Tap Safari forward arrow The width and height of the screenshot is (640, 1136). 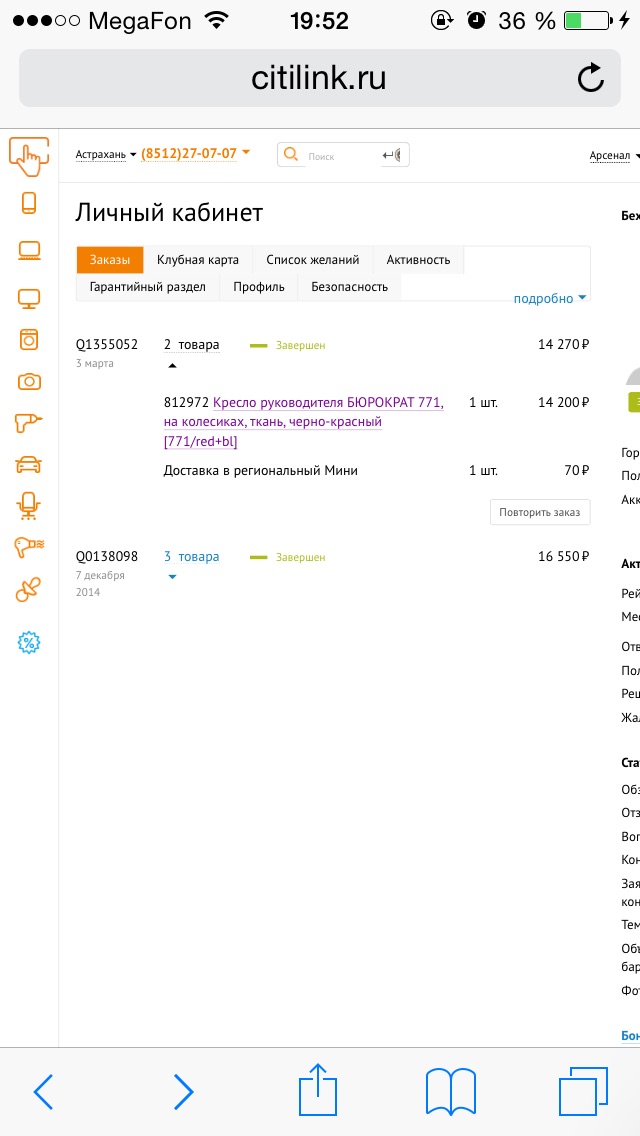tap(183, 1091)
